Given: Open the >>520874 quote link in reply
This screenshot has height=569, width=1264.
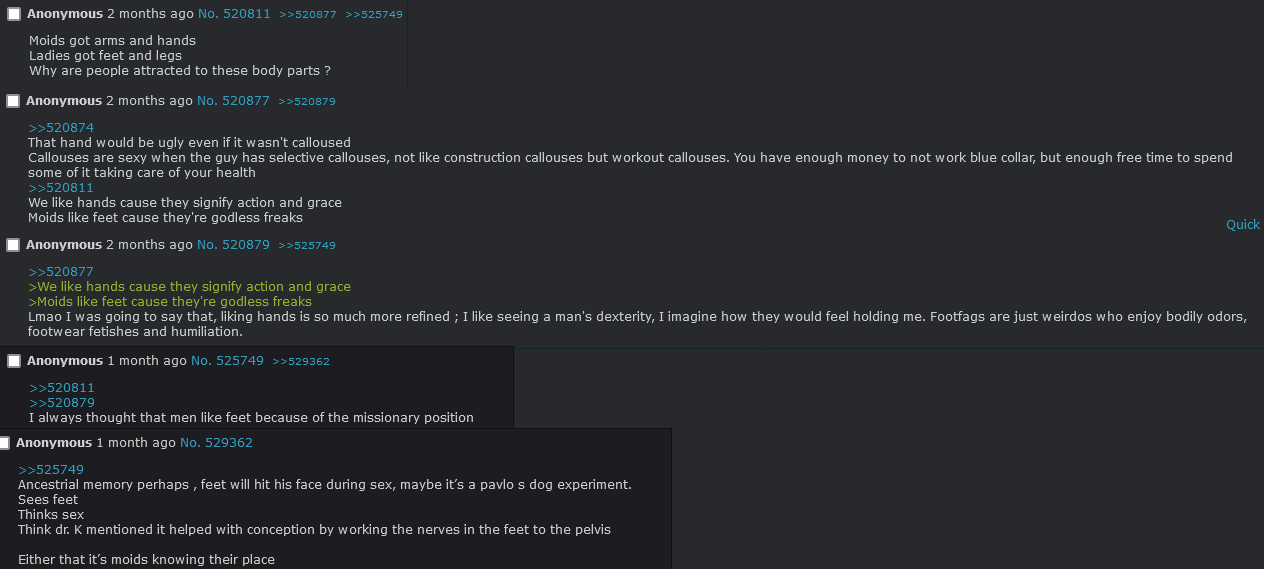Looking at the screenshot, I should (x=61, y=128).
